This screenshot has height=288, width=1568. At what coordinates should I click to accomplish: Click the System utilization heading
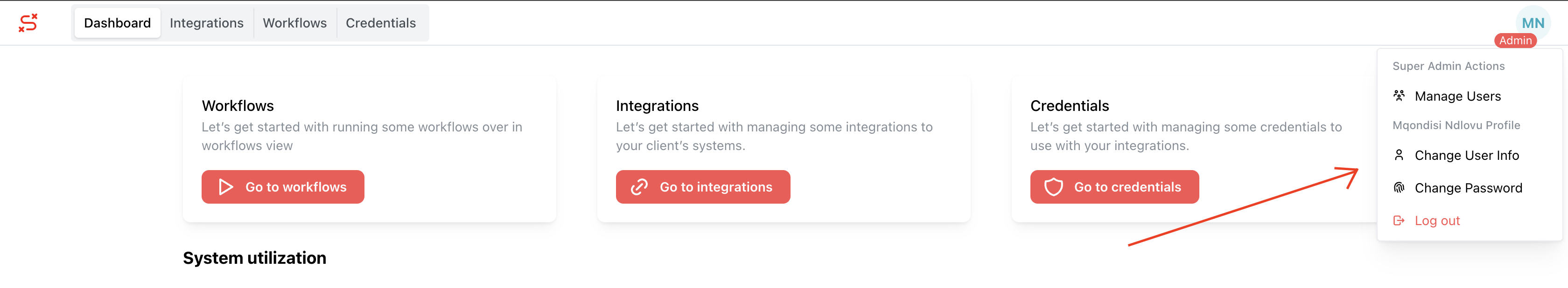(254, 258)
